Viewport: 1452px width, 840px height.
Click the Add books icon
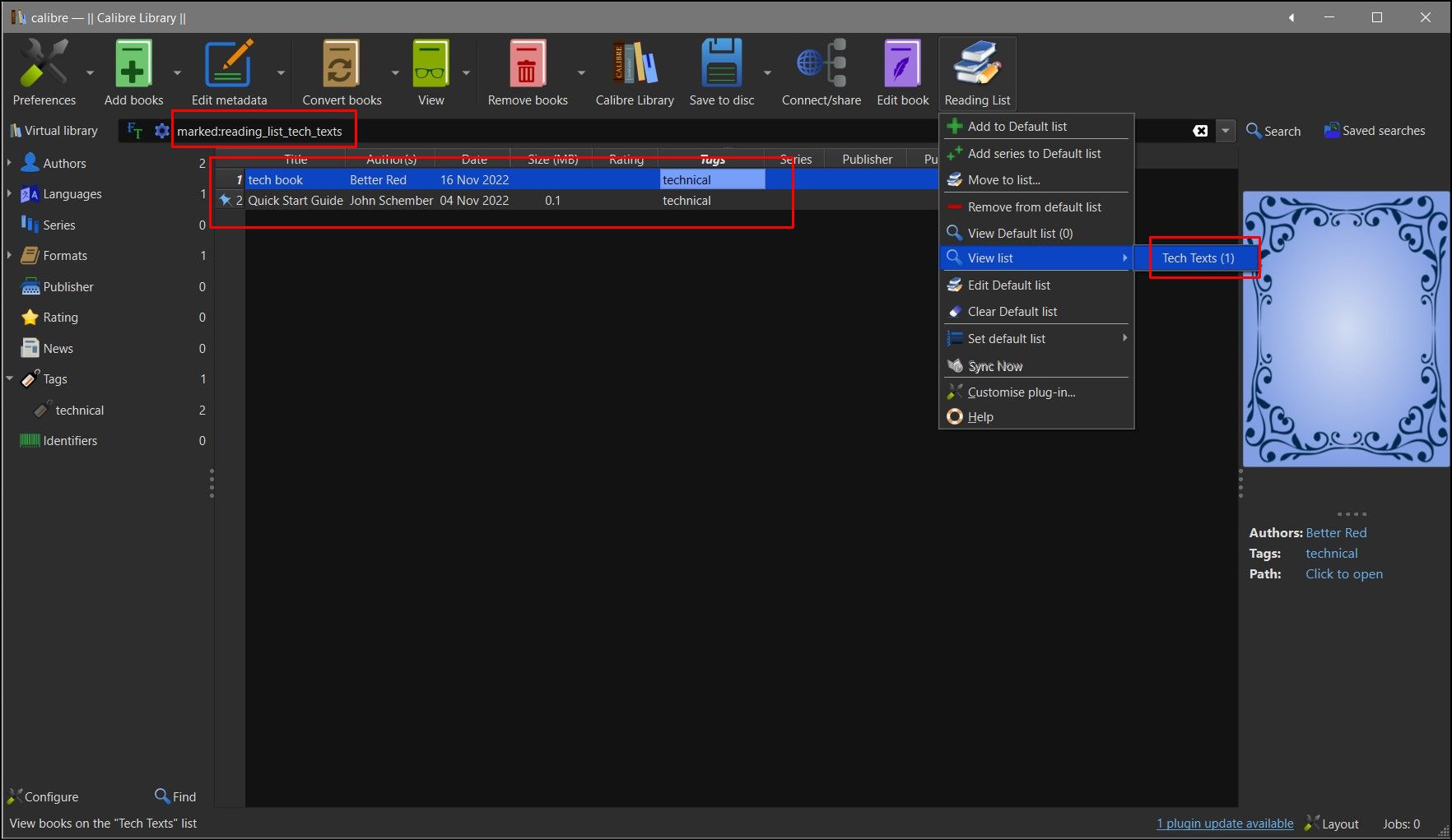[133, 64]
